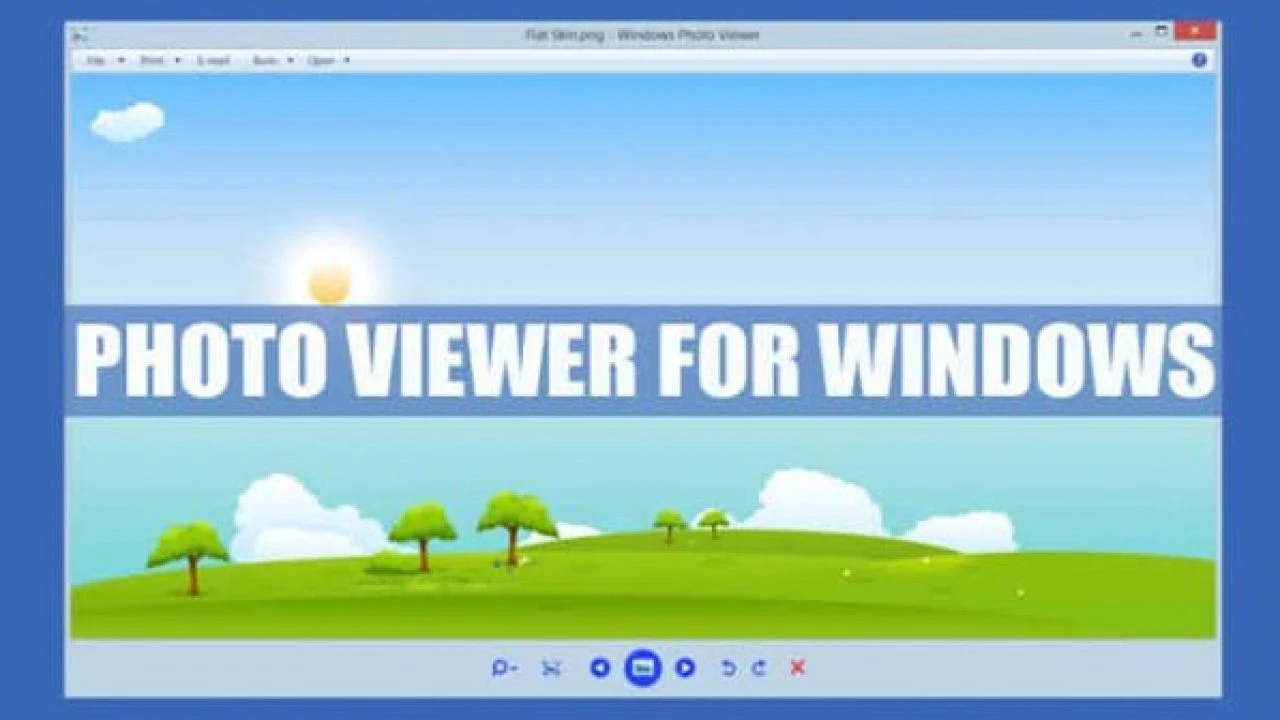
Task: Click the Photo Viewer title bar app icon
Action: click(x=80, y=35)
